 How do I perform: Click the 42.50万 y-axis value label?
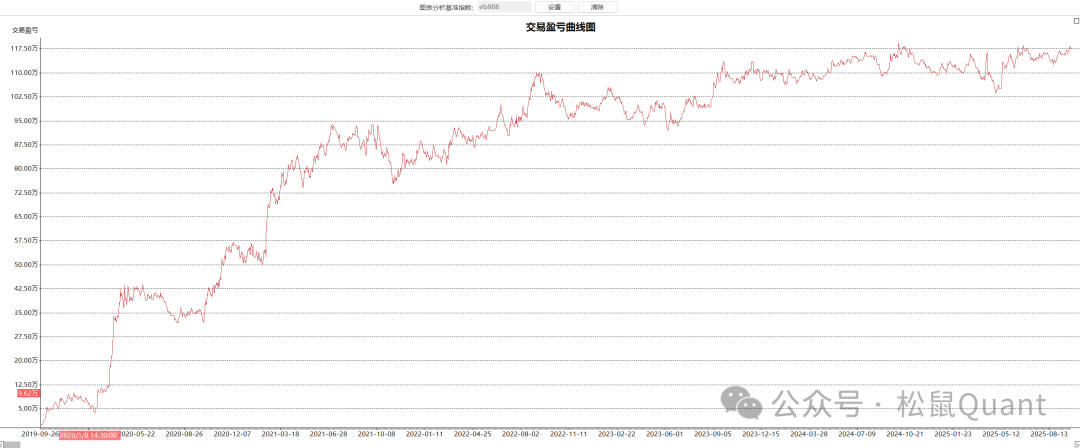[x=25, y=288]
